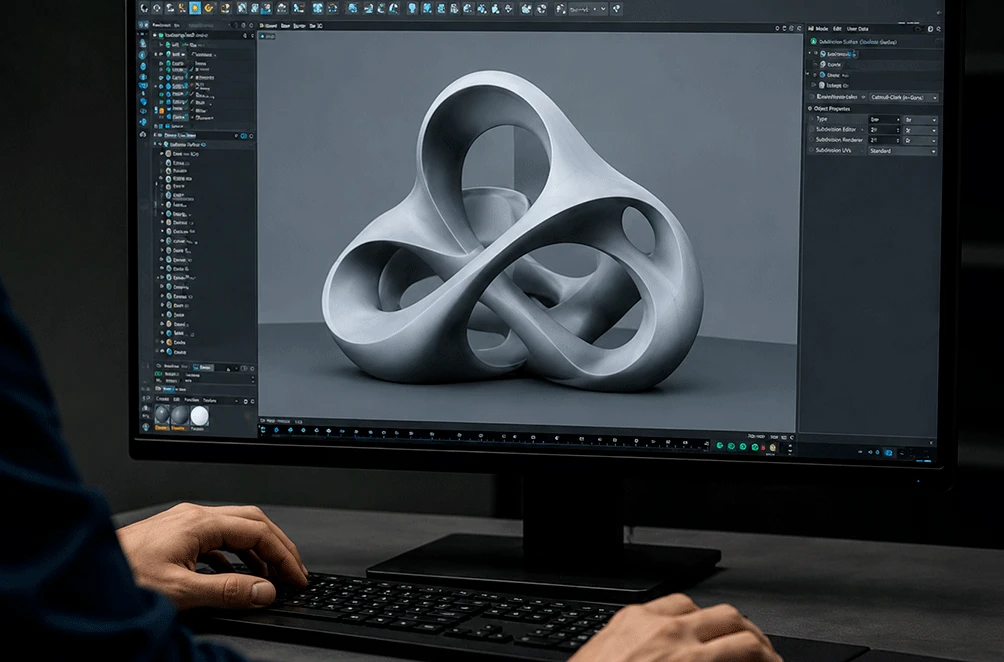Open the dropdown right of Subdivision Renderer value
The width and height of the screenshot is (1004, 662).
[x=920, y=140]
